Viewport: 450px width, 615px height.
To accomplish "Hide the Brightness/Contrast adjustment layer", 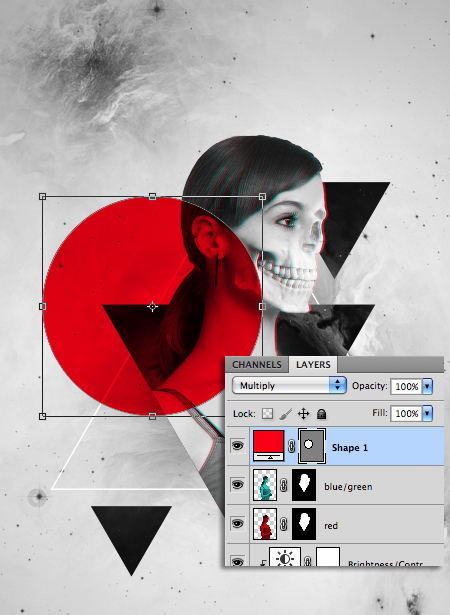I will [237, 561].
